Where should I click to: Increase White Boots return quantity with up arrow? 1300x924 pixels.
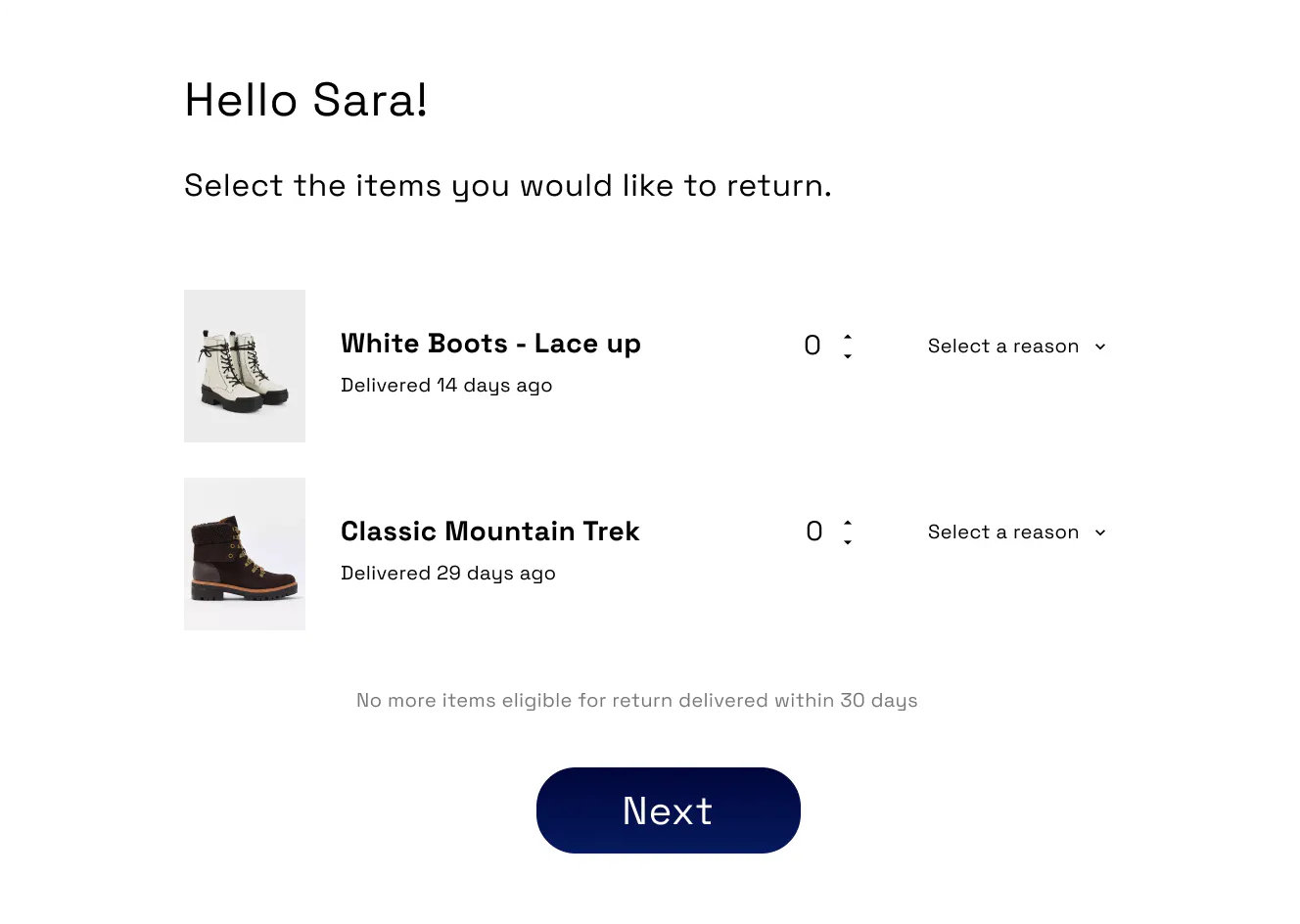point(848,338)
